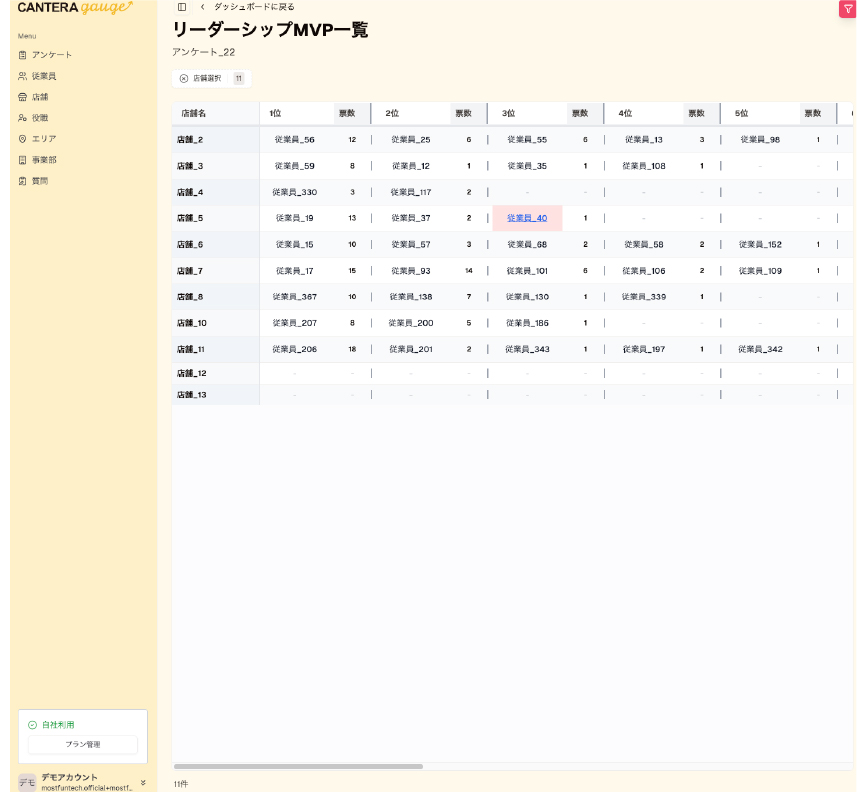Open the filter icon at top right
The height and width of the screenshot is (792, 857).
(x=847, y=8)
